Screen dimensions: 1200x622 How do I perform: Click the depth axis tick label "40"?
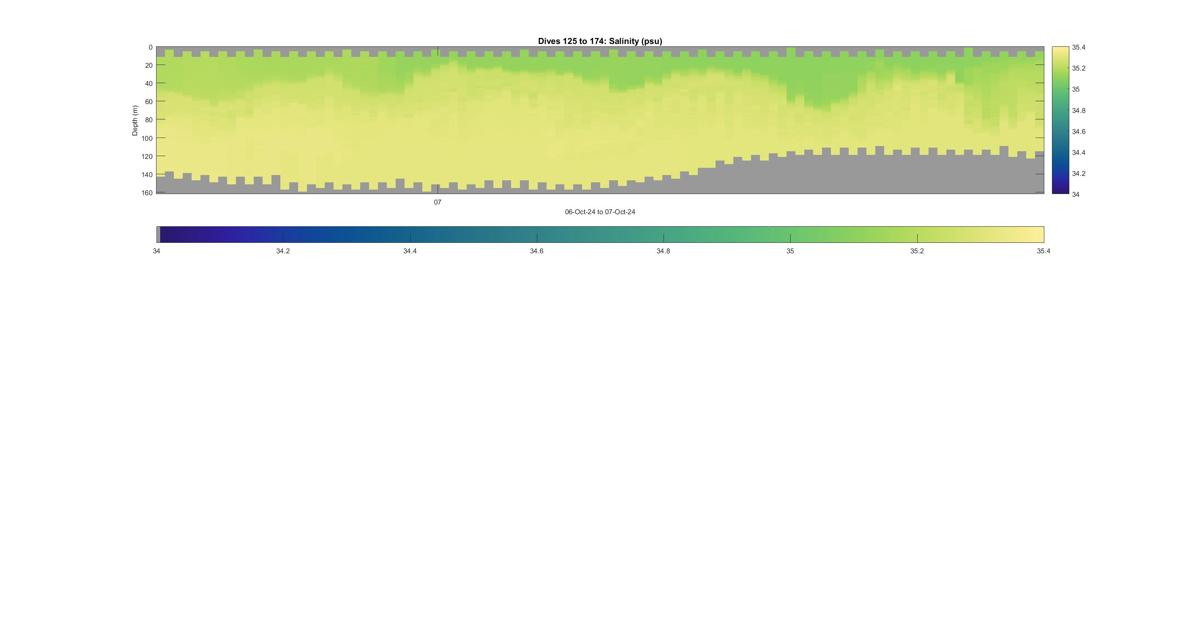(x=149, y=83)
